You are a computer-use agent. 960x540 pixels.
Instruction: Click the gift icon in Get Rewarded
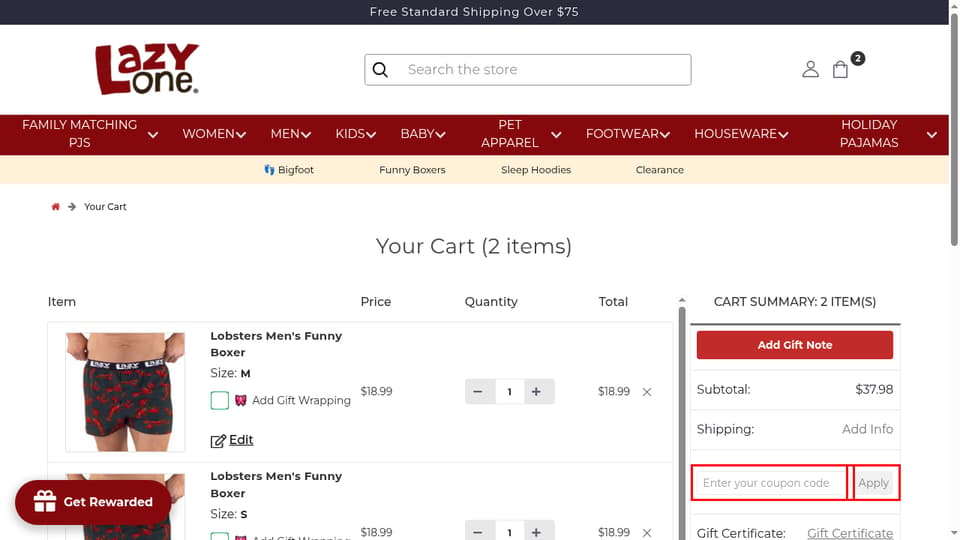(x=45, y=501)
